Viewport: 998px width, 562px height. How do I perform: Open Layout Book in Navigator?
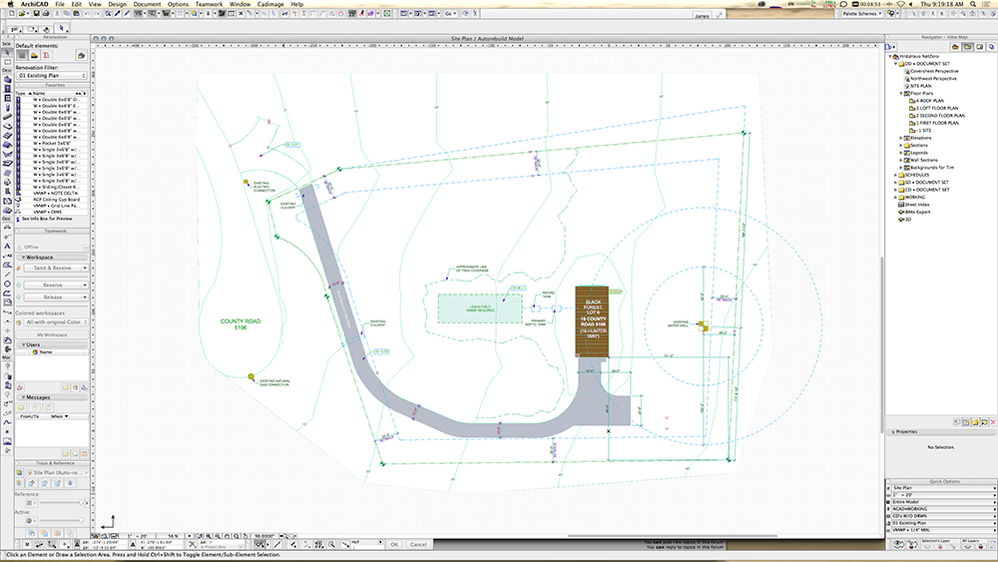click(x=980, y=46)
